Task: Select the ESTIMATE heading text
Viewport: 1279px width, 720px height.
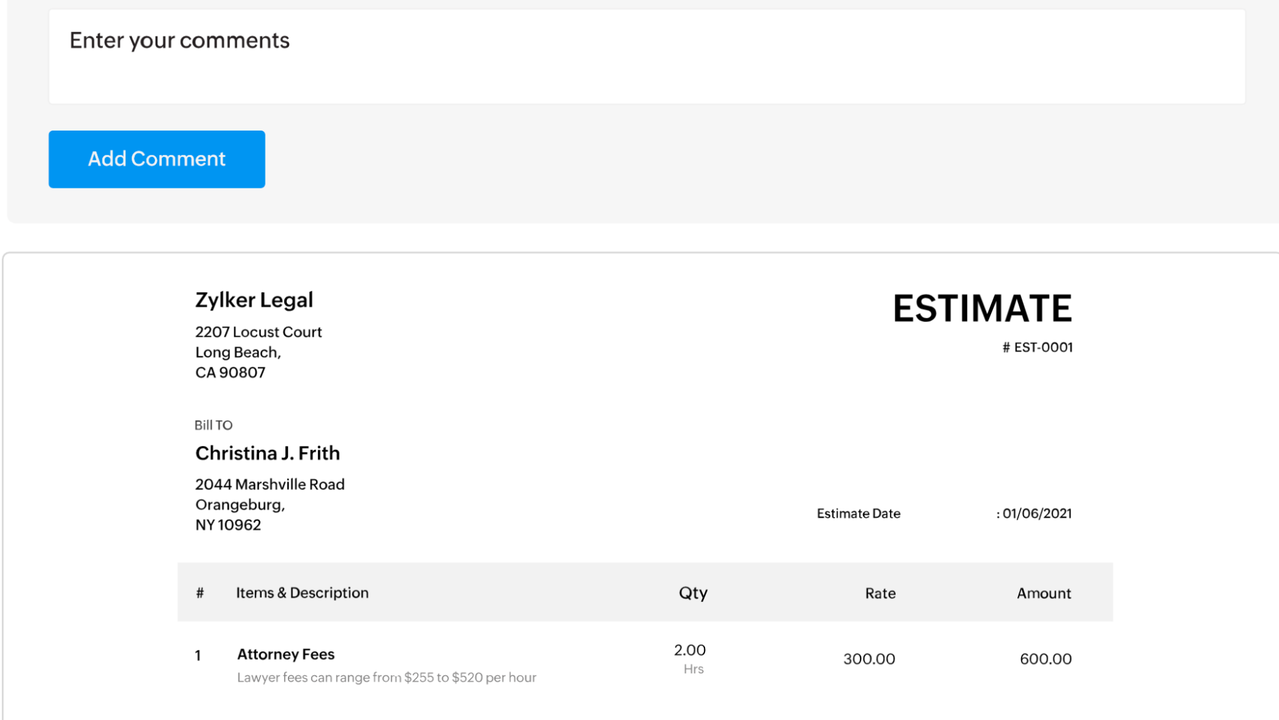Action: click(981, 309)
